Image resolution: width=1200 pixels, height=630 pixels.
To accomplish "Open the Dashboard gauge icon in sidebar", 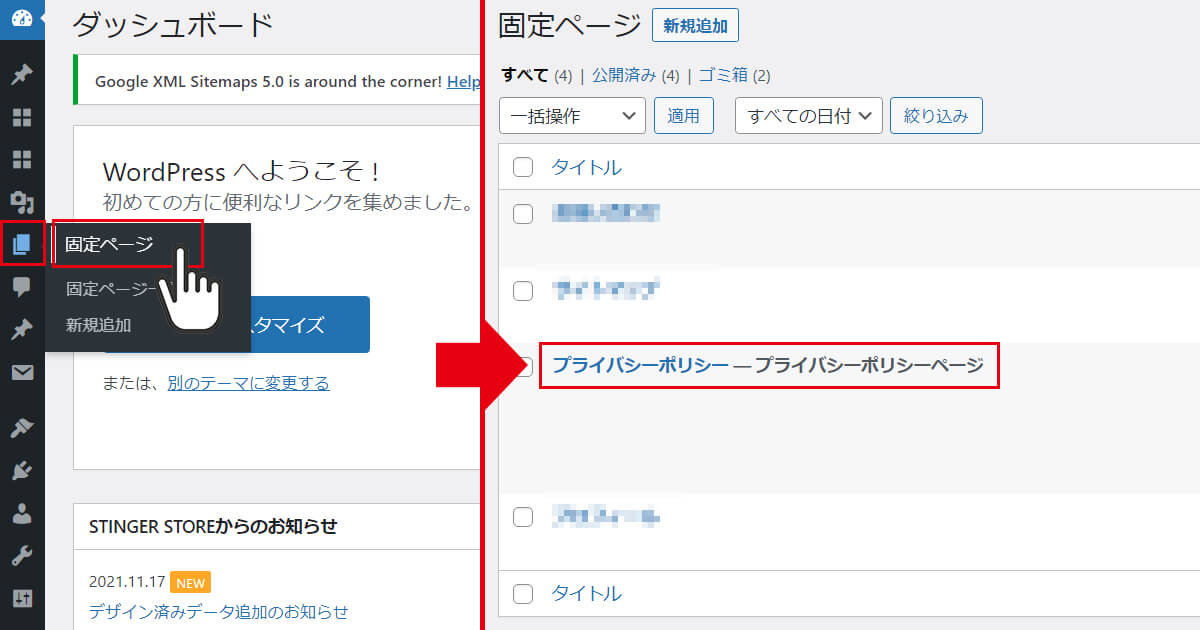I will click(22, 18).
